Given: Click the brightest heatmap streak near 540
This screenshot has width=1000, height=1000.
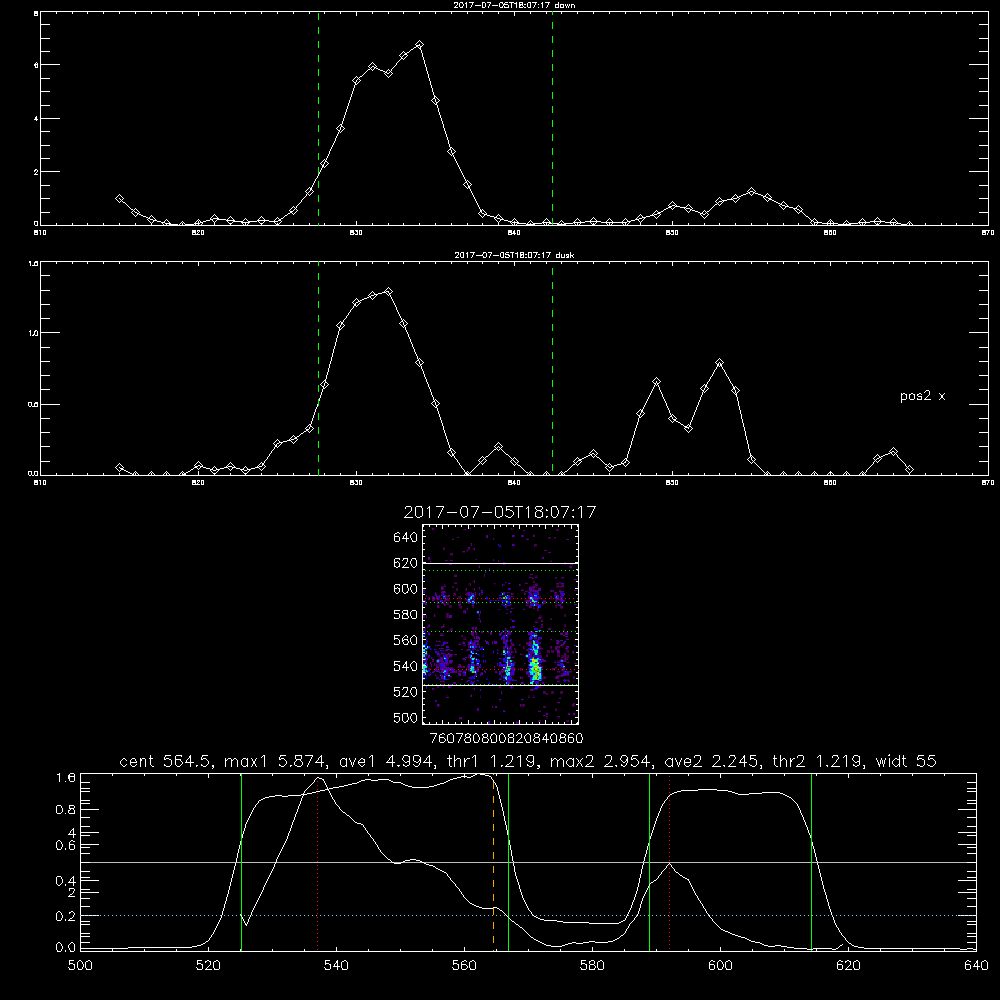Looking at the screenshot, I should [534, 666].
